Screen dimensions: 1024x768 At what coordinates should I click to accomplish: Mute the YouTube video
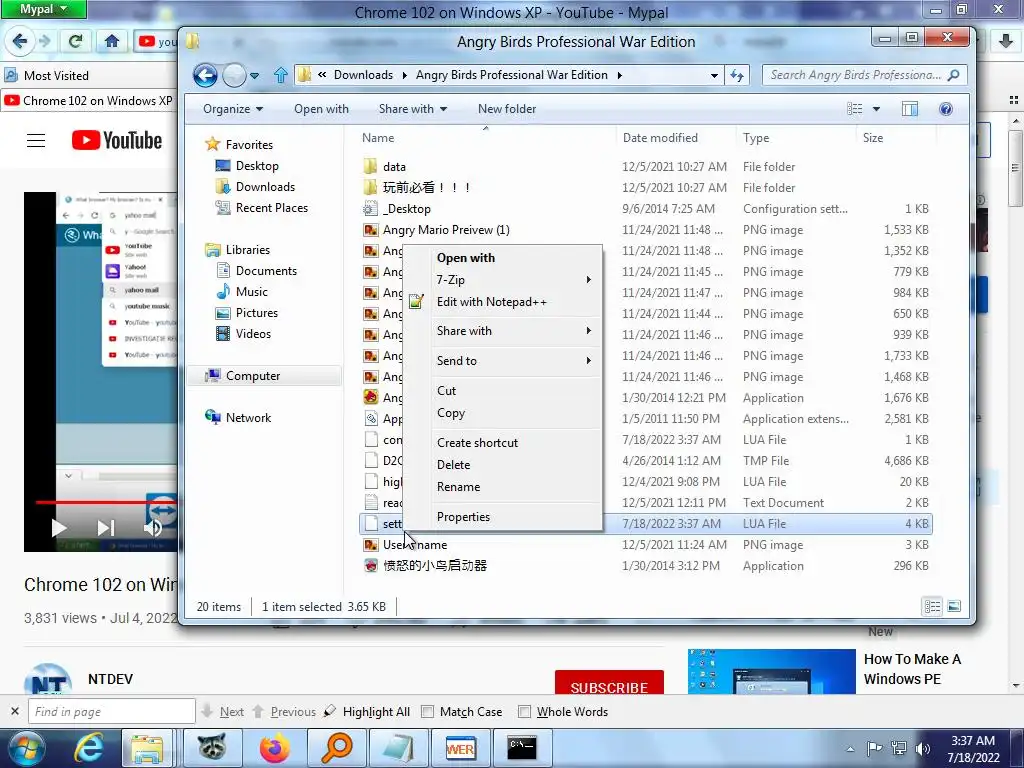pyautogui.click(x=152, y=528)
